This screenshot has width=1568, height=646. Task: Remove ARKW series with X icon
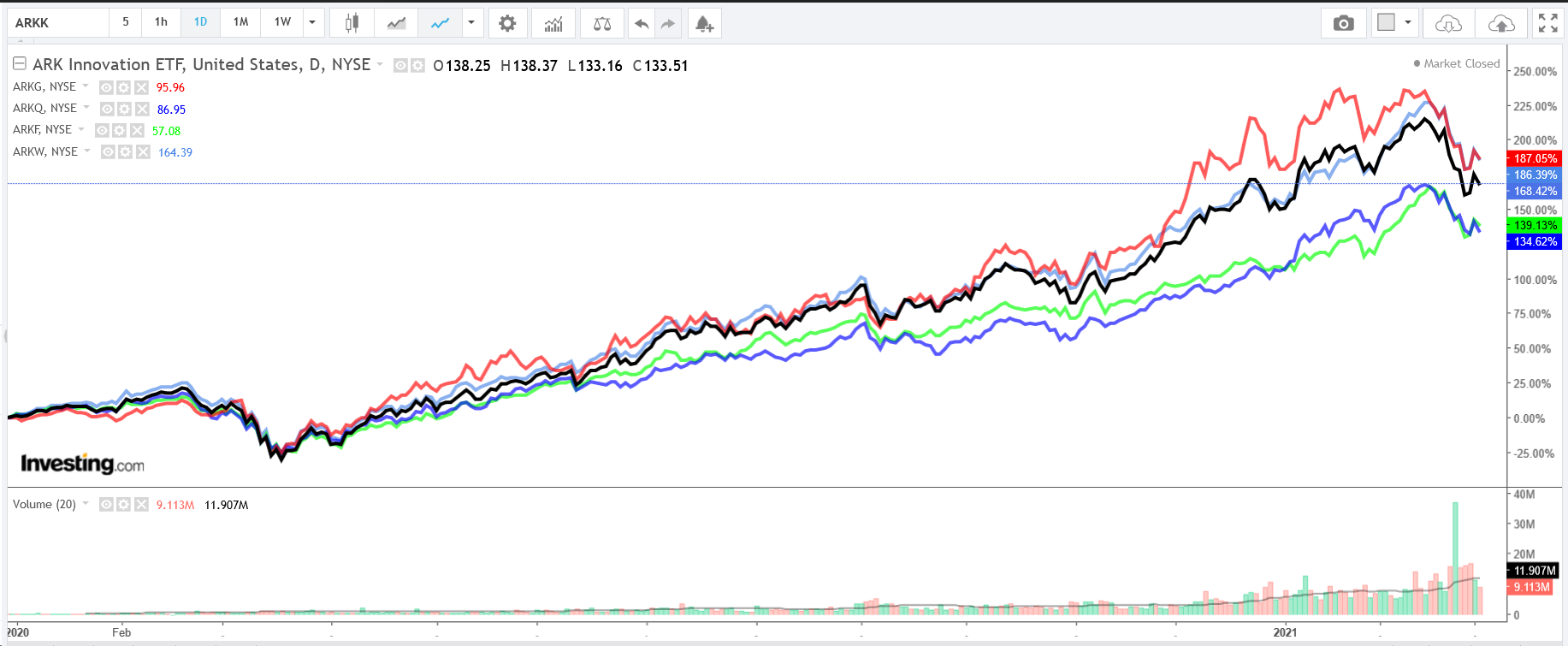[143, 151]
